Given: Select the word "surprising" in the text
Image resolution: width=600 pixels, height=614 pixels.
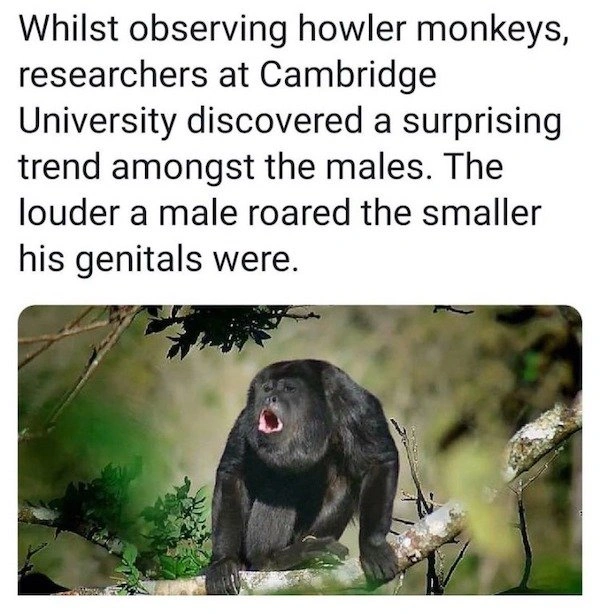Looking at the screenshot, I should pyautogui.click(x=480, y=123).
